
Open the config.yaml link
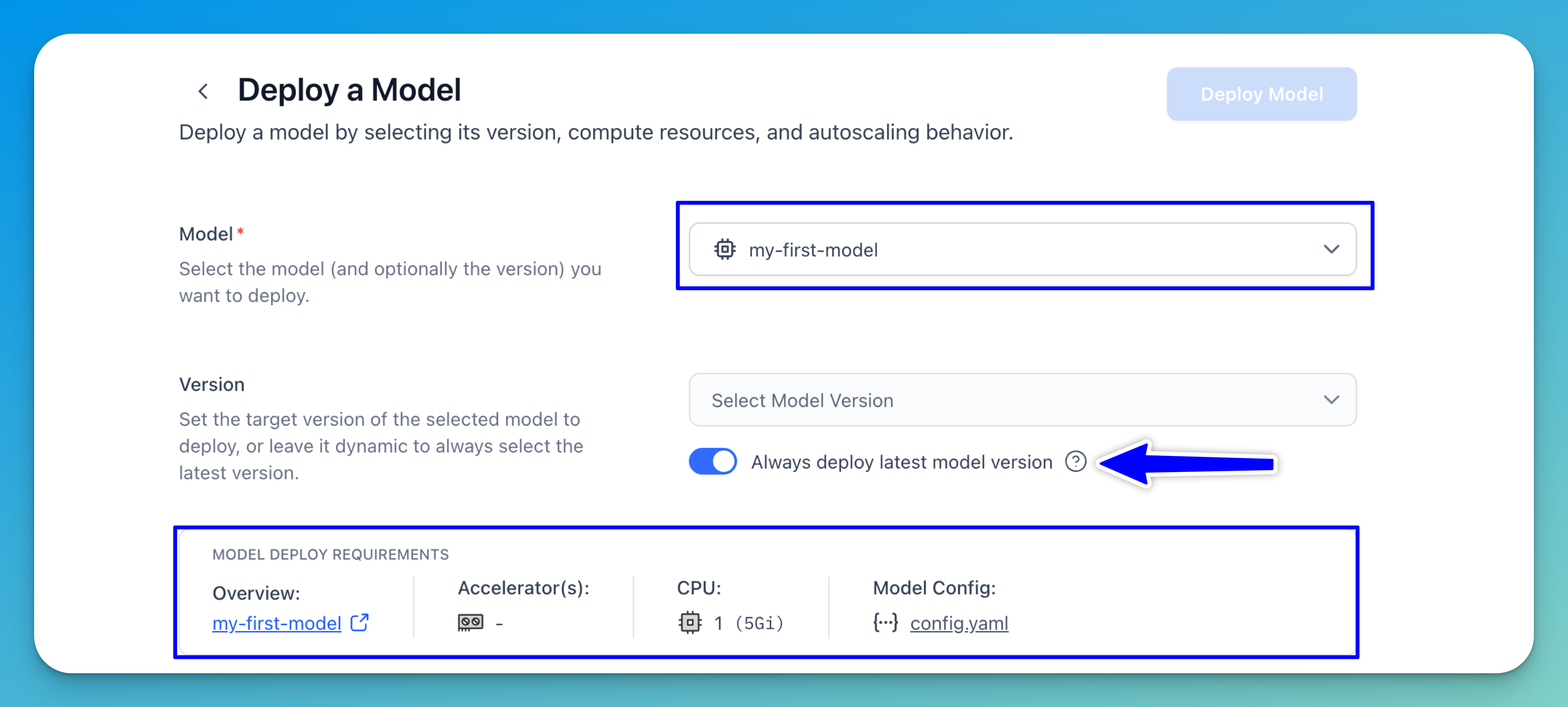[959, 623]
